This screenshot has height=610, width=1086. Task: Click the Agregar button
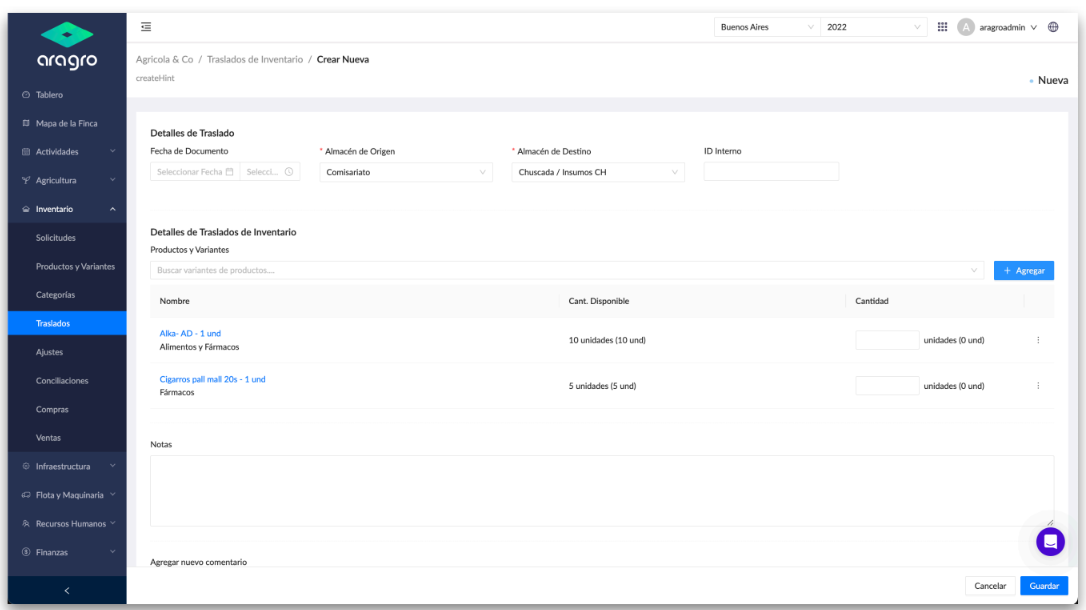(1024, 270)
